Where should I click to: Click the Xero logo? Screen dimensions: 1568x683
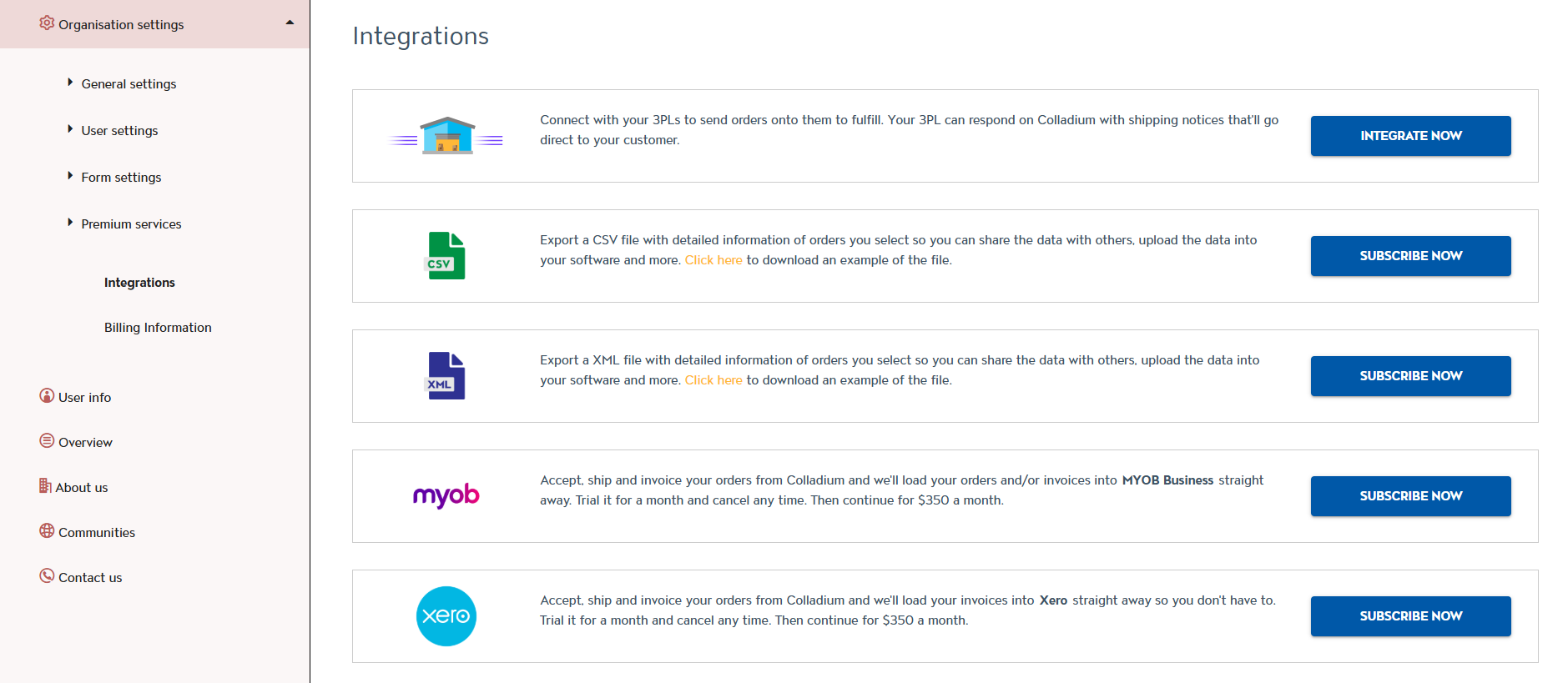point(446,616)
